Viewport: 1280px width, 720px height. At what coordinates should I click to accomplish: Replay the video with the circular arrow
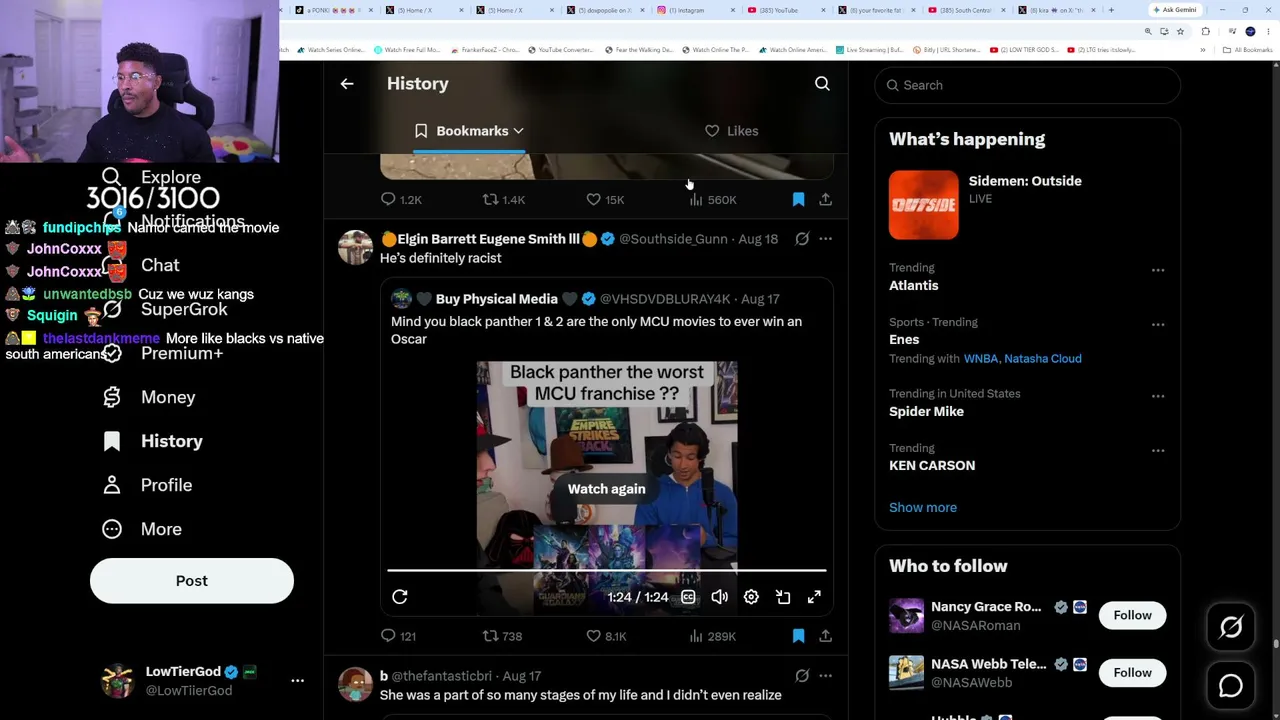400,597
